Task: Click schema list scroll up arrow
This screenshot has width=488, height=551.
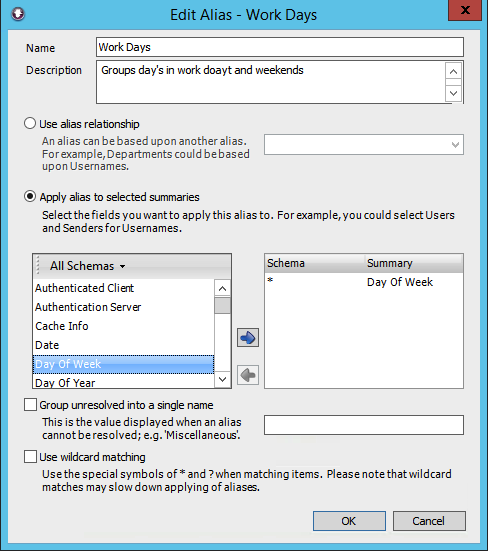Action: [222, 289]
